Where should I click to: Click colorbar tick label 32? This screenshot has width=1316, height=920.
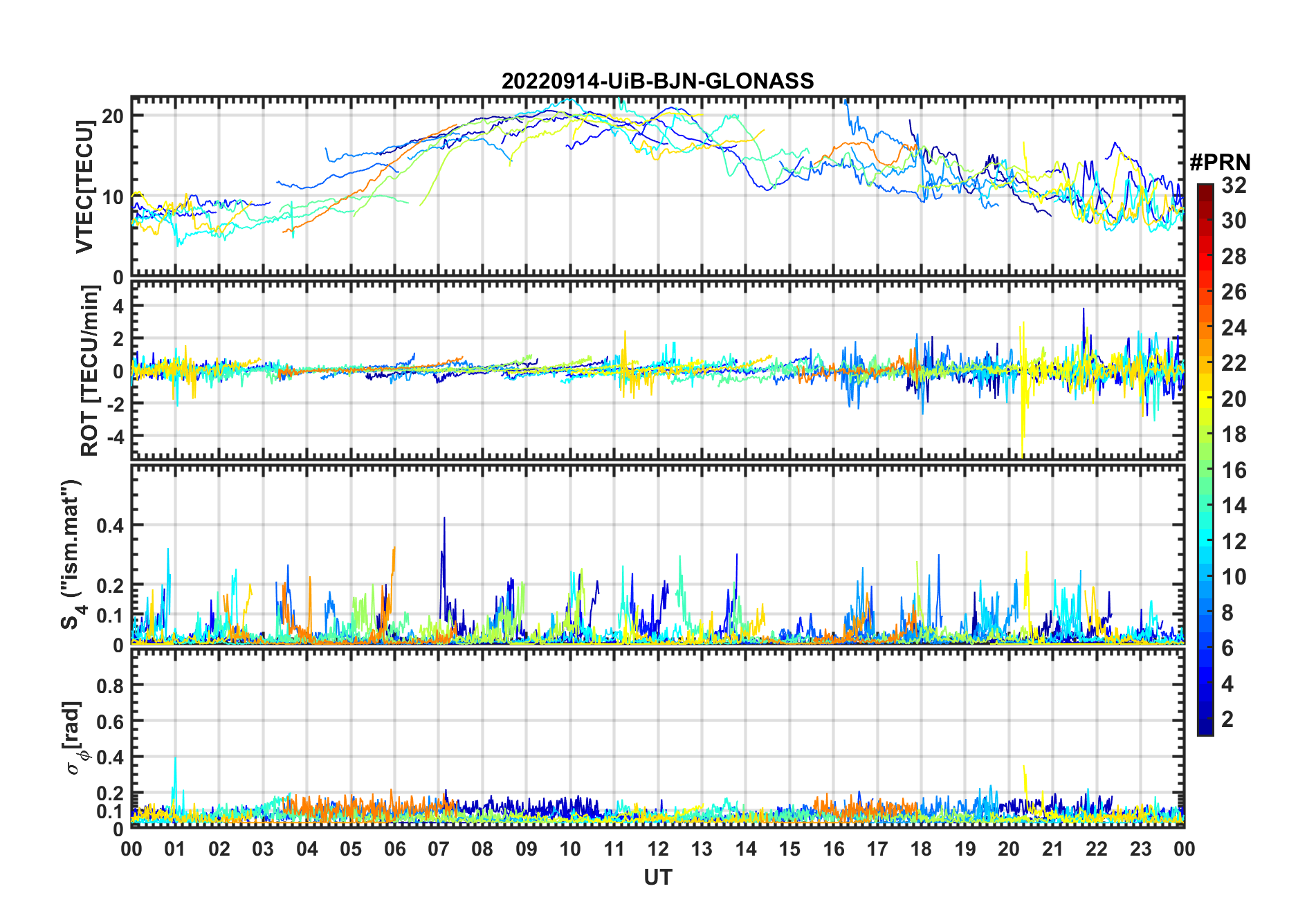click(x=1234, y=185)
